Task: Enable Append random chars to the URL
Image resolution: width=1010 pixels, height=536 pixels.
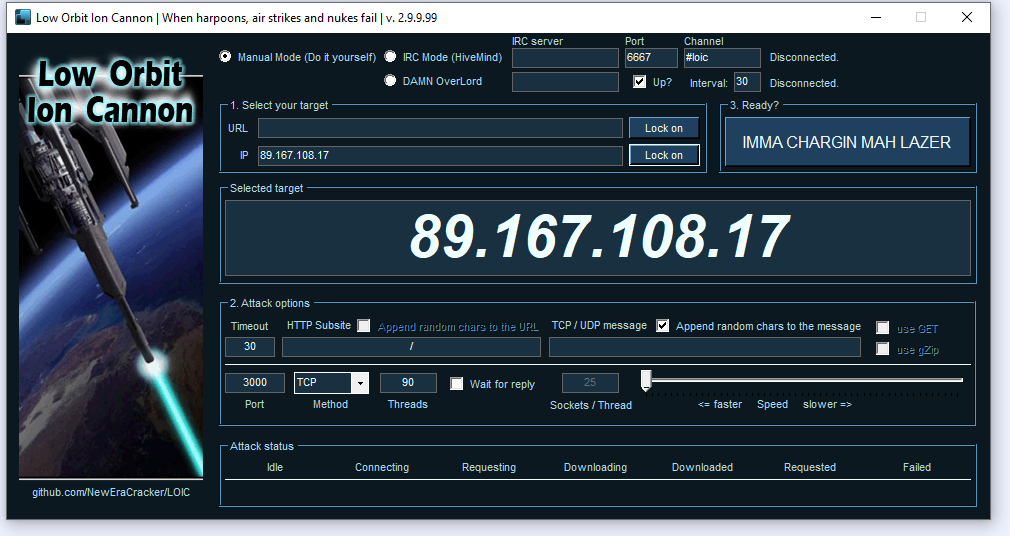Action: coord(364,326)
